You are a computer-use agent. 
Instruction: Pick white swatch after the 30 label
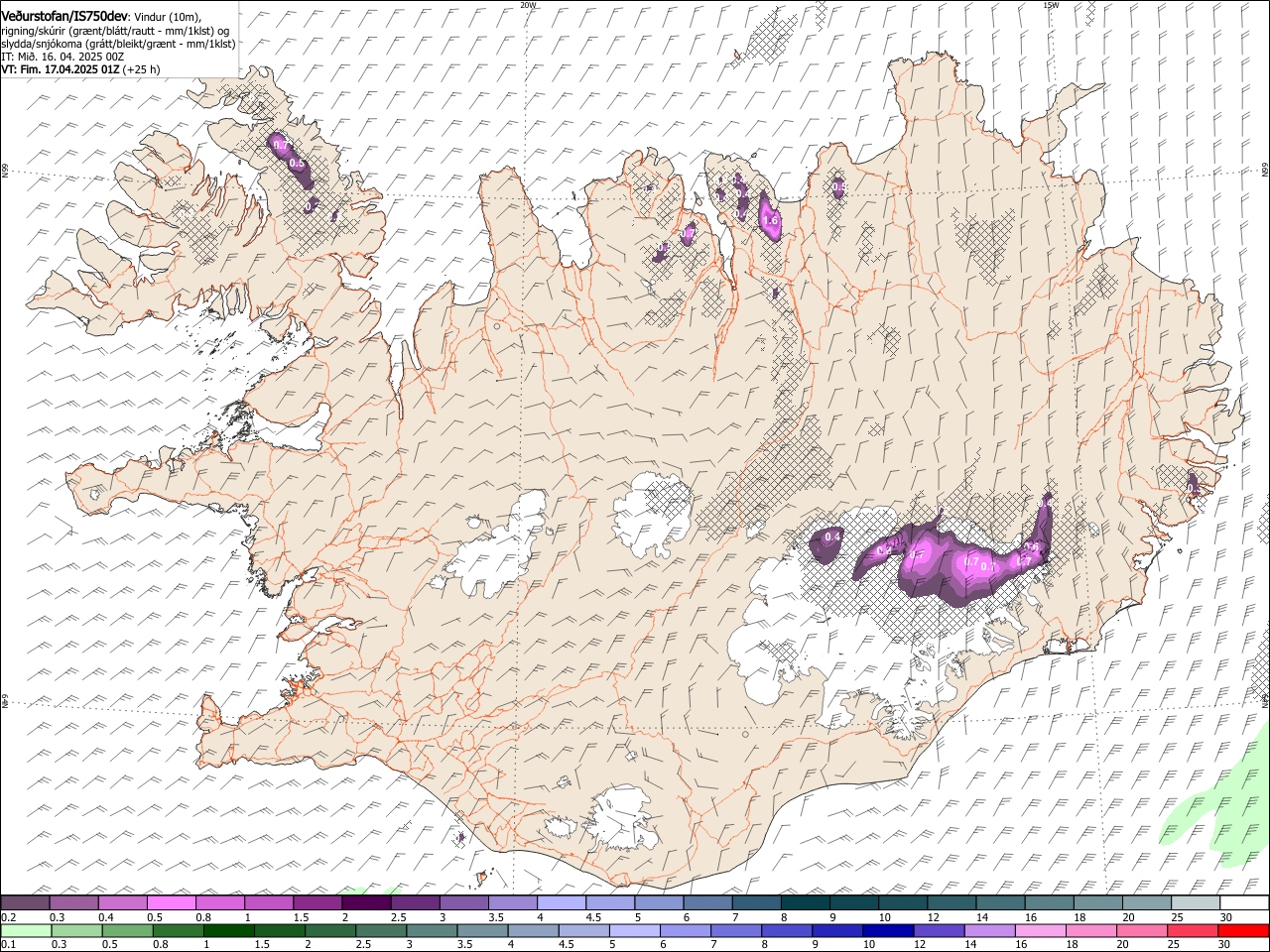[x=1242, y=903]
